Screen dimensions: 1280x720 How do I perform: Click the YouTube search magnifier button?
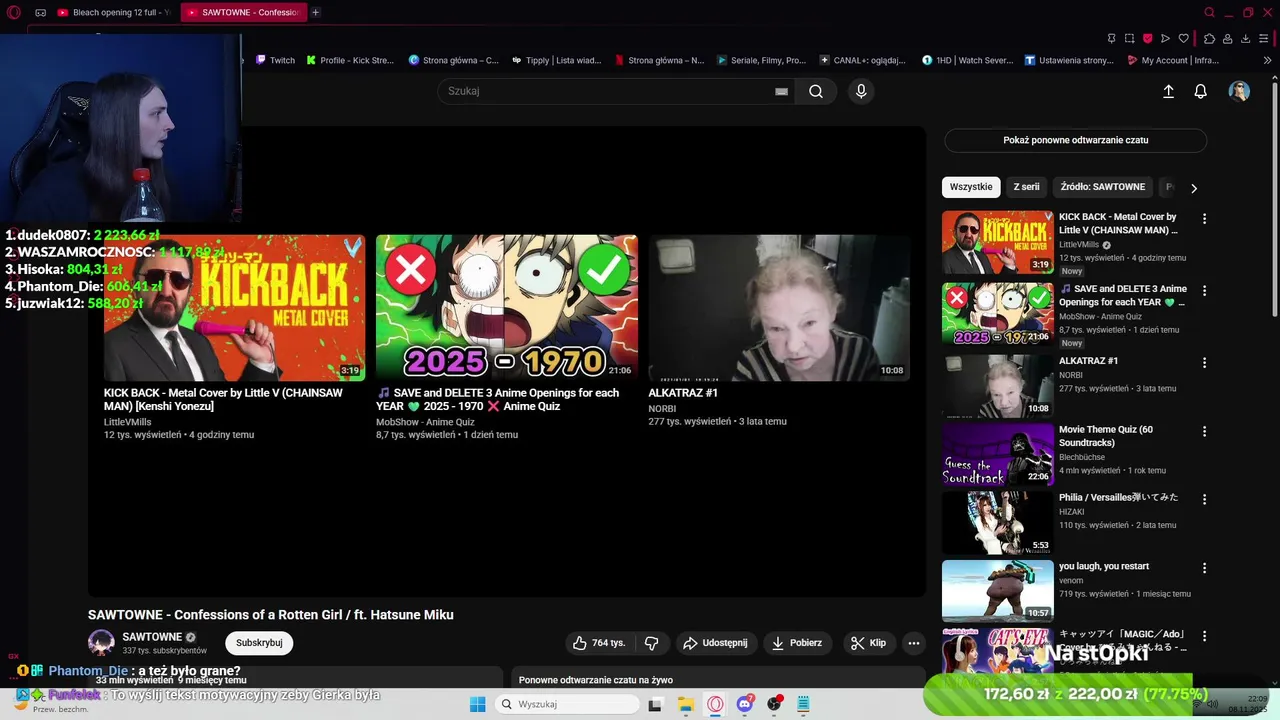[816, 91]
